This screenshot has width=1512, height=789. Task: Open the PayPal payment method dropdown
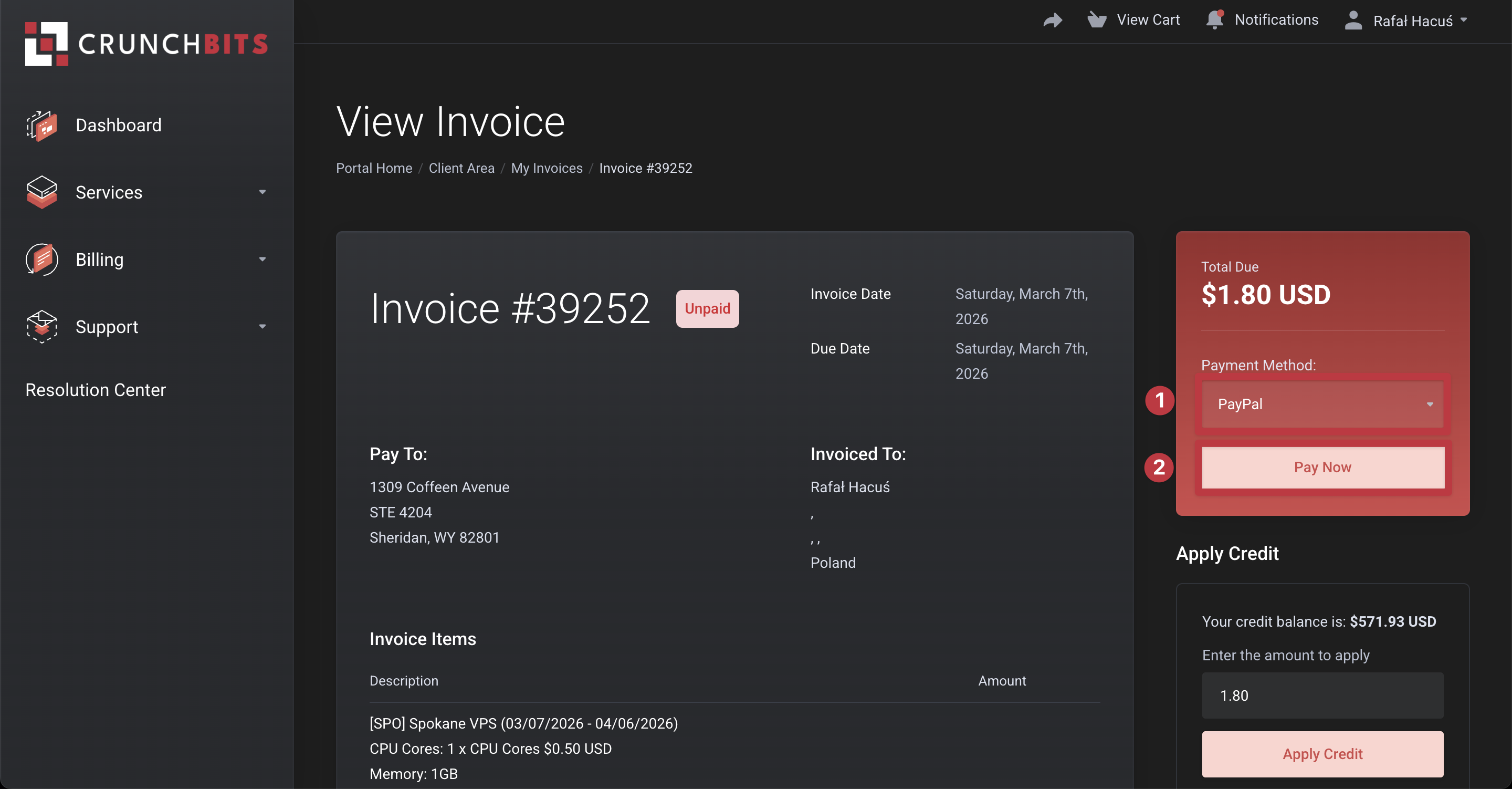pos(1322,404)
